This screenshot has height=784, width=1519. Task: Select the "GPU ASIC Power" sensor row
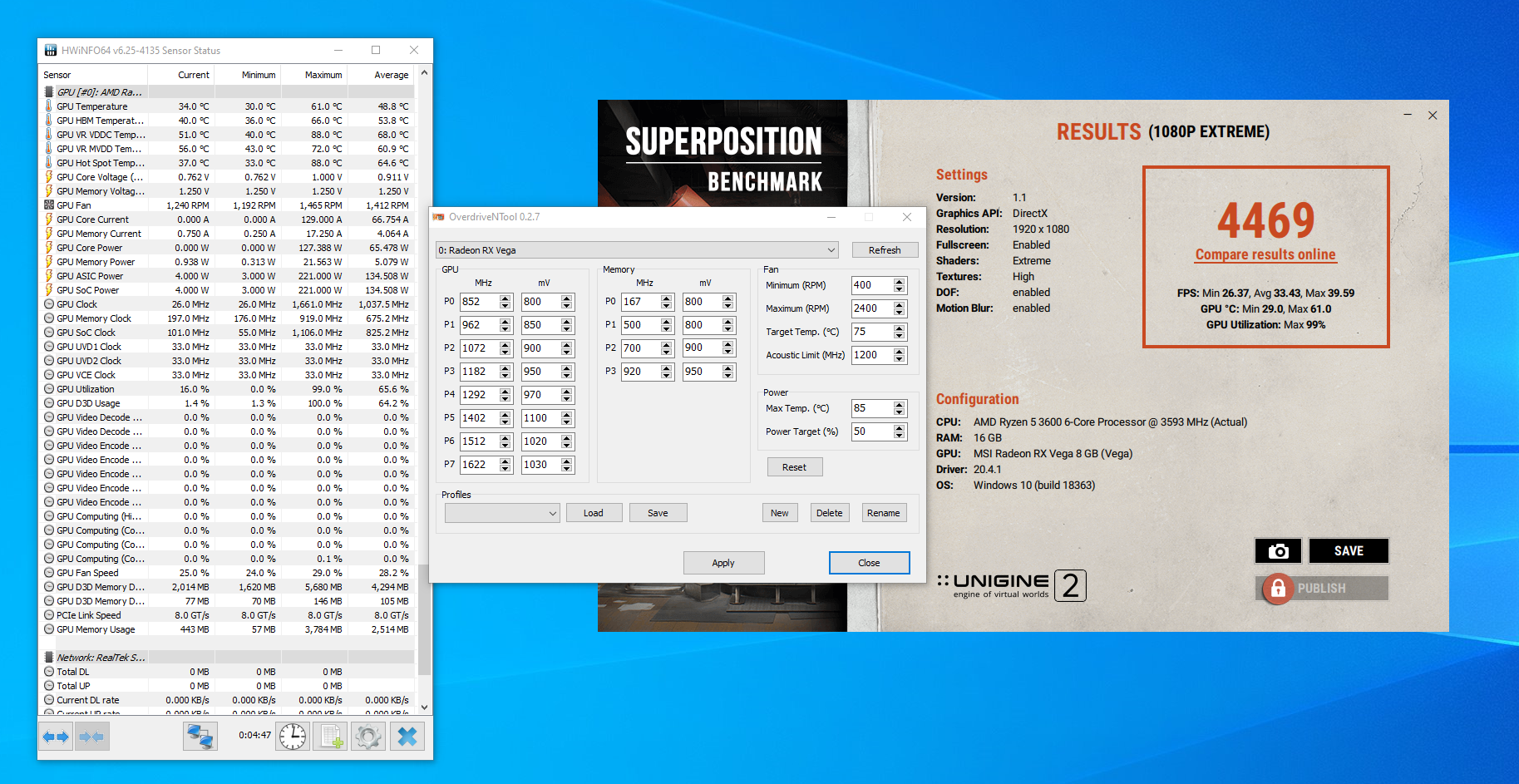tap(228, 276)
